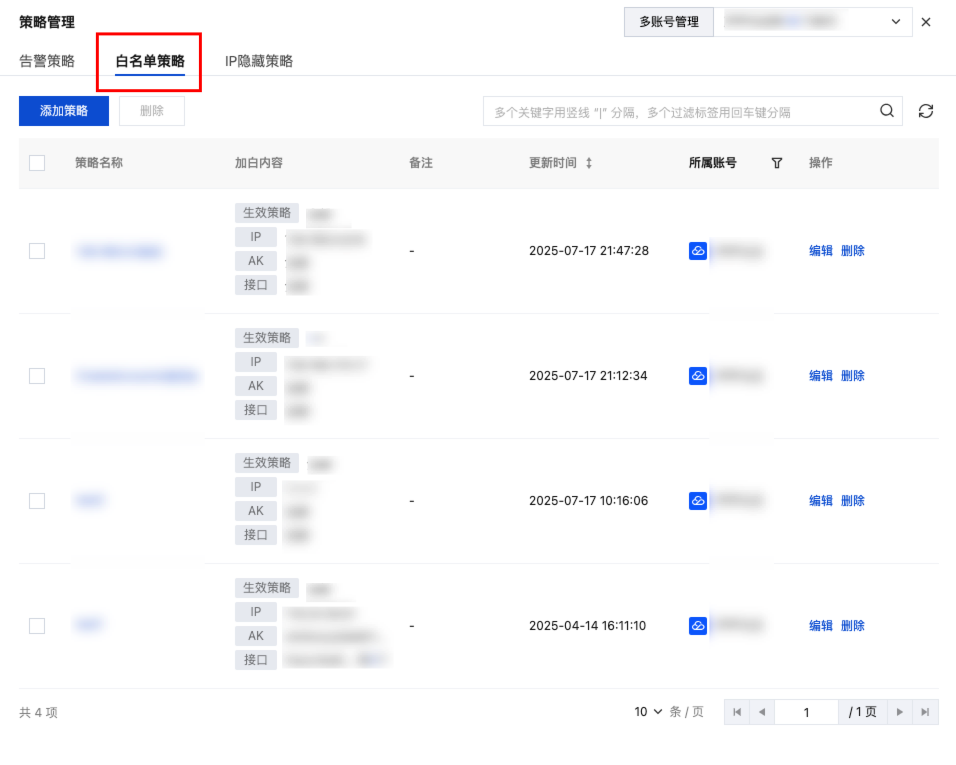Open the IP隐藏策略 tab

pyautogui.click(x=259, y=61)
